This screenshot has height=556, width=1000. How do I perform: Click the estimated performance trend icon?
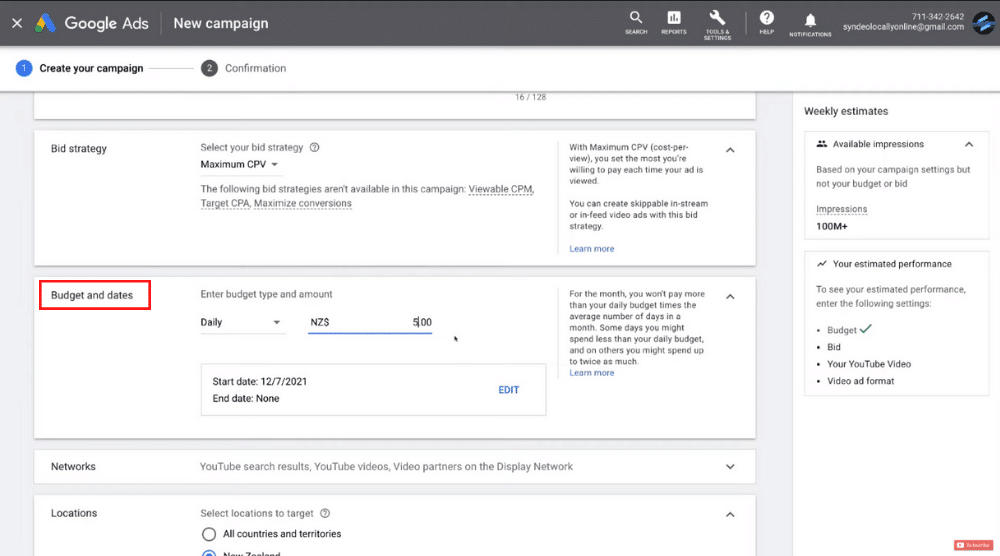pyautogui.click(x=821, y=264)
